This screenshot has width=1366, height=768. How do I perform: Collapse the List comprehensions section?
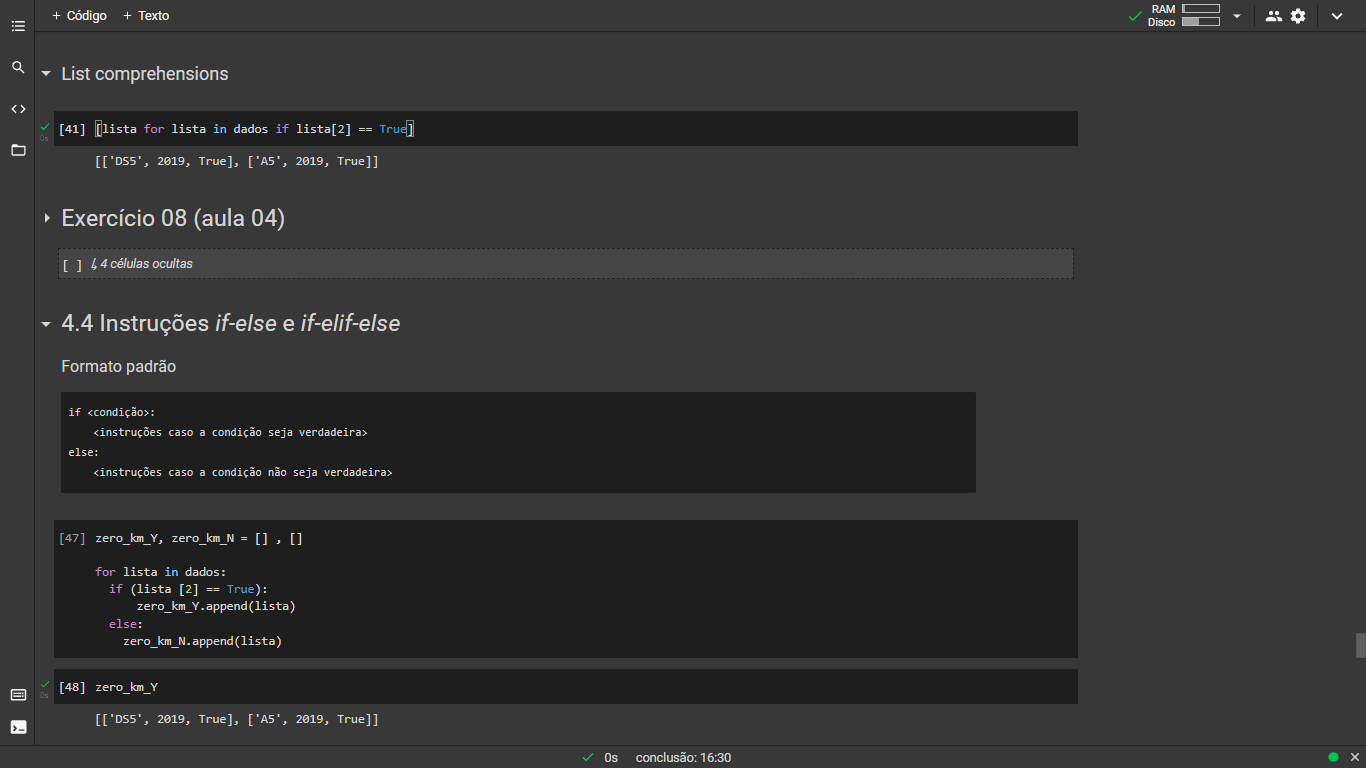click(46, 74)
